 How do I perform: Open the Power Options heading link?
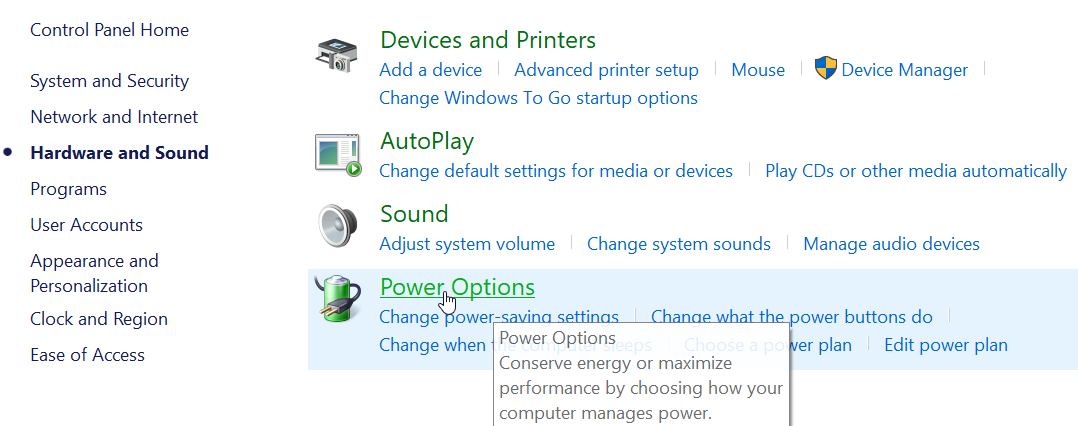457,287
